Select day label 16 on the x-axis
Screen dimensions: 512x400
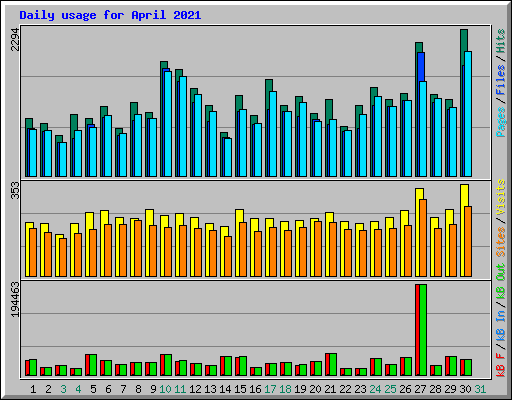(255, 389)
